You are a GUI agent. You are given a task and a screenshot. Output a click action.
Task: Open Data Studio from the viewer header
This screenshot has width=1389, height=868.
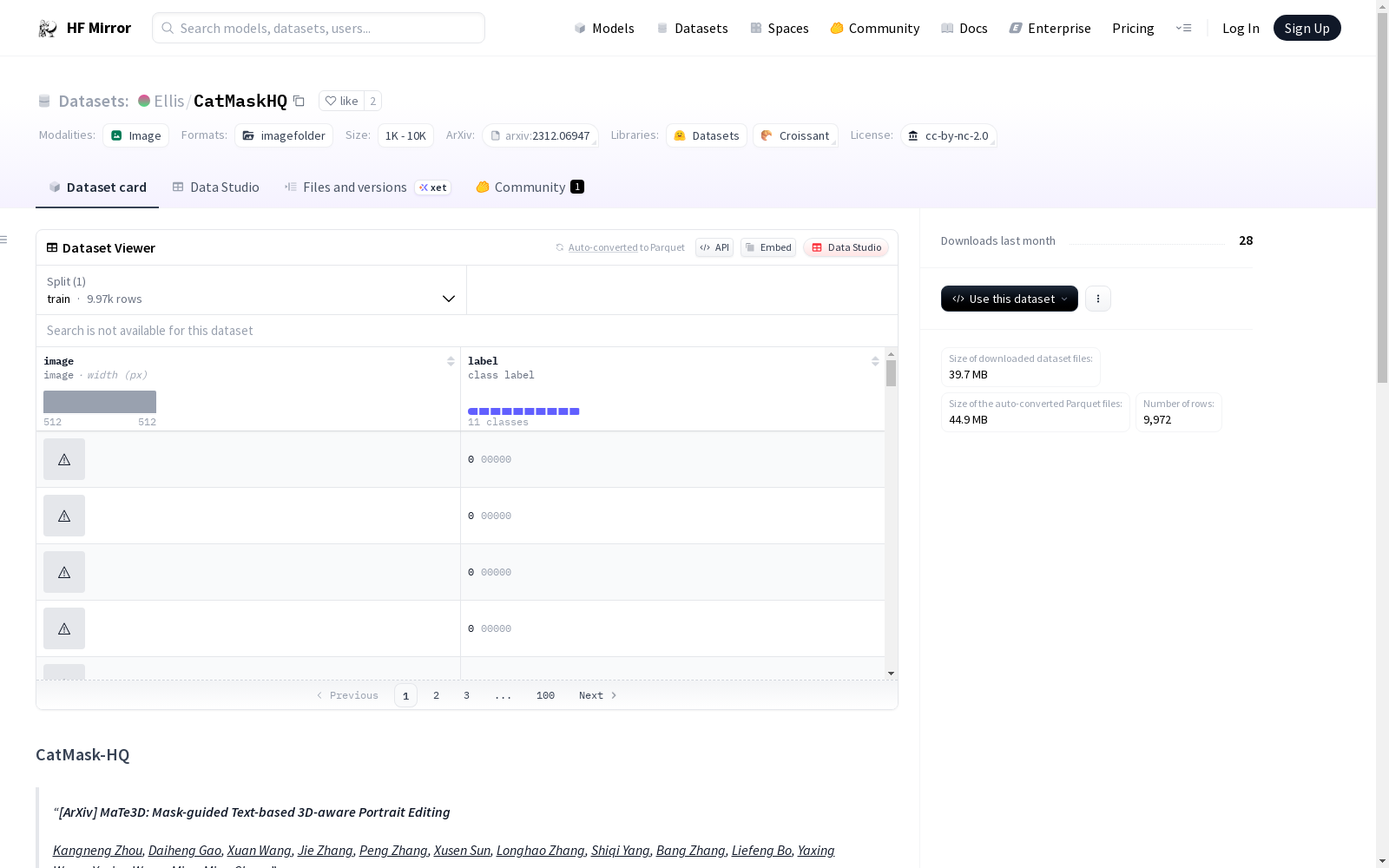pos(846,247)
